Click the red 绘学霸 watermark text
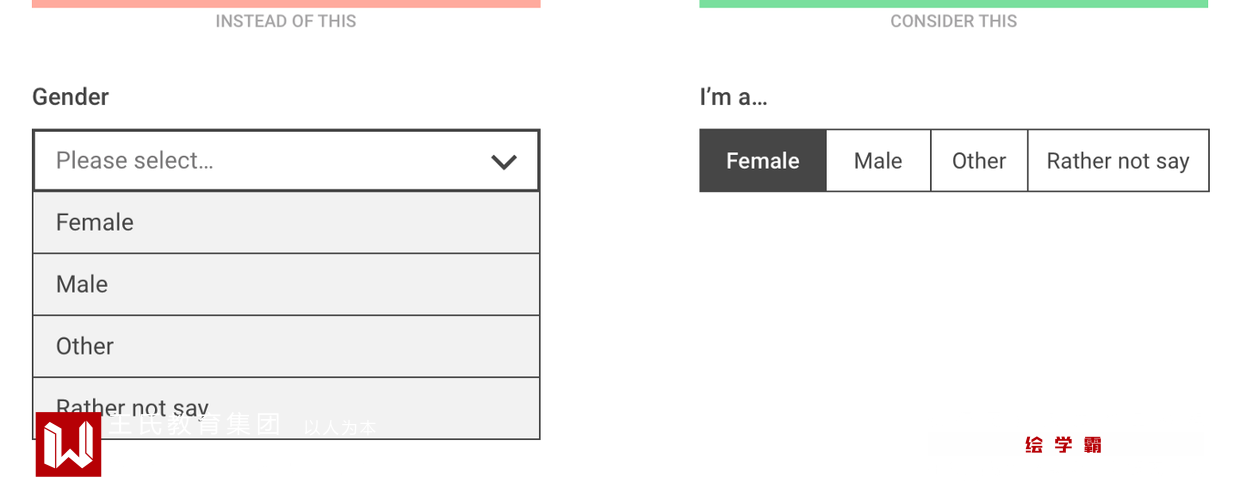 (x=1063, y=445)
